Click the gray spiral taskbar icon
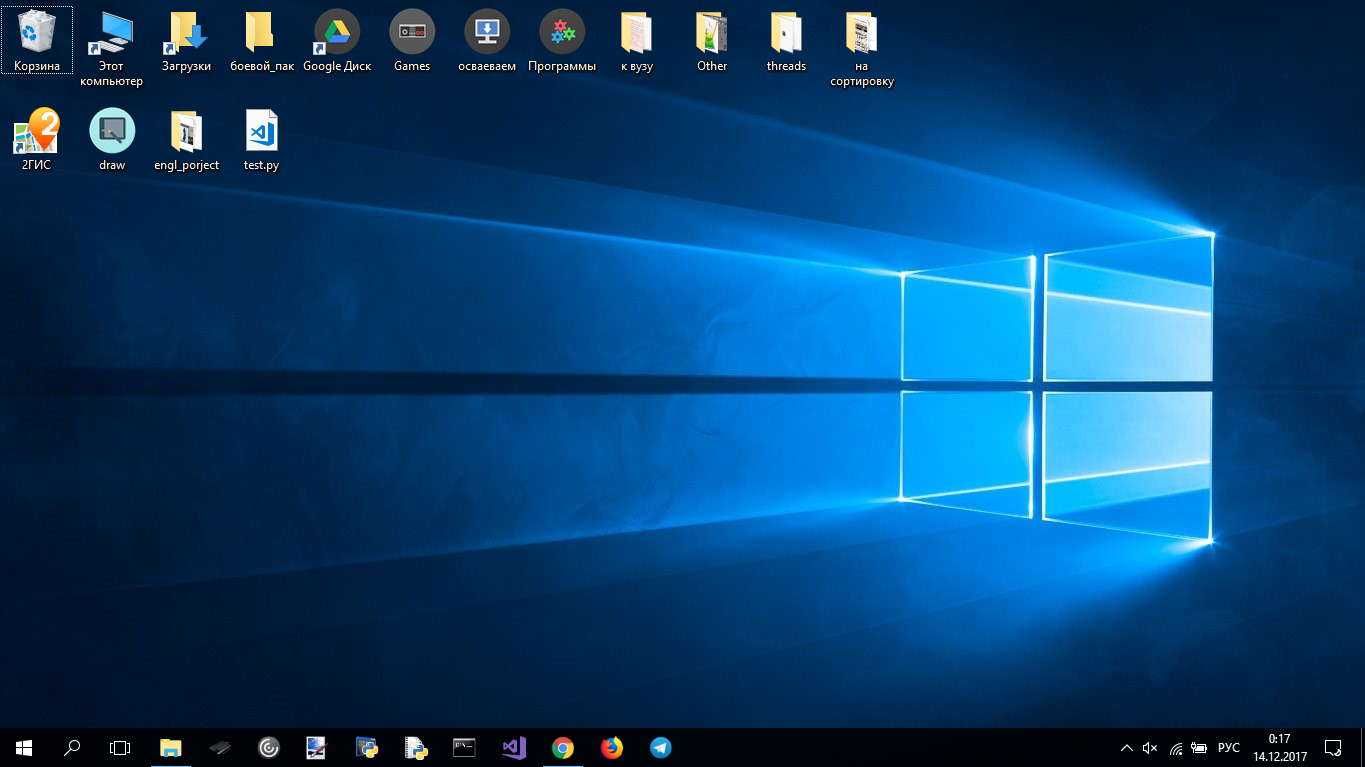The image size is (1365, 767). click(269, 747)
